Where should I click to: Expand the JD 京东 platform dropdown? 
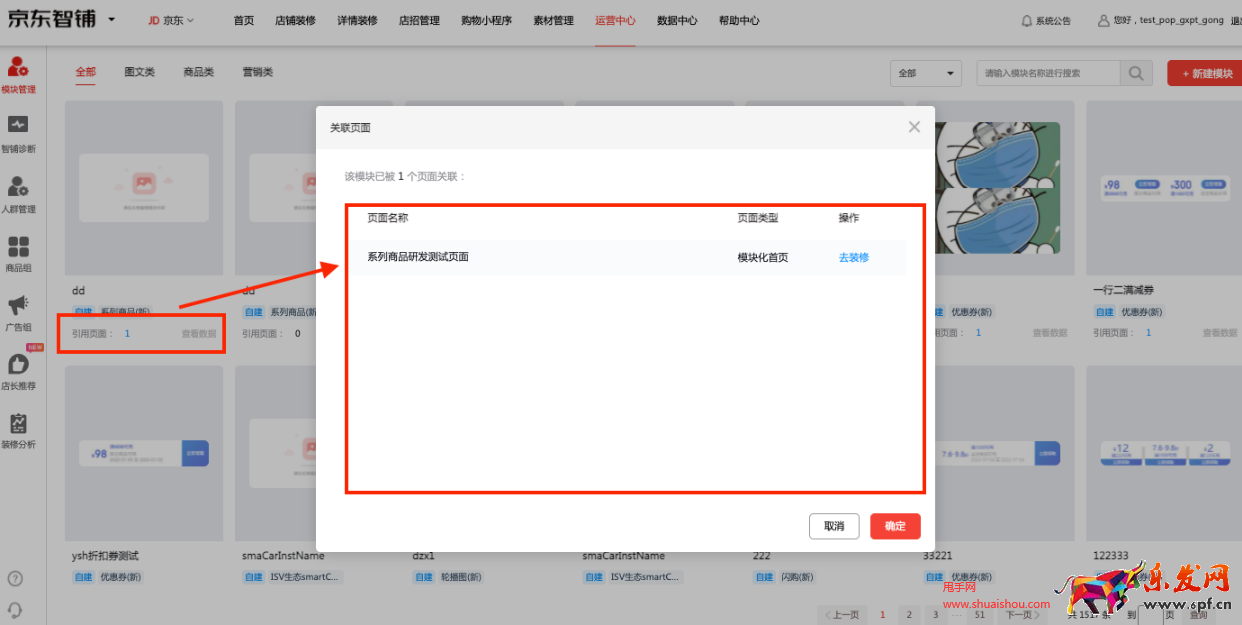[171, 20]
